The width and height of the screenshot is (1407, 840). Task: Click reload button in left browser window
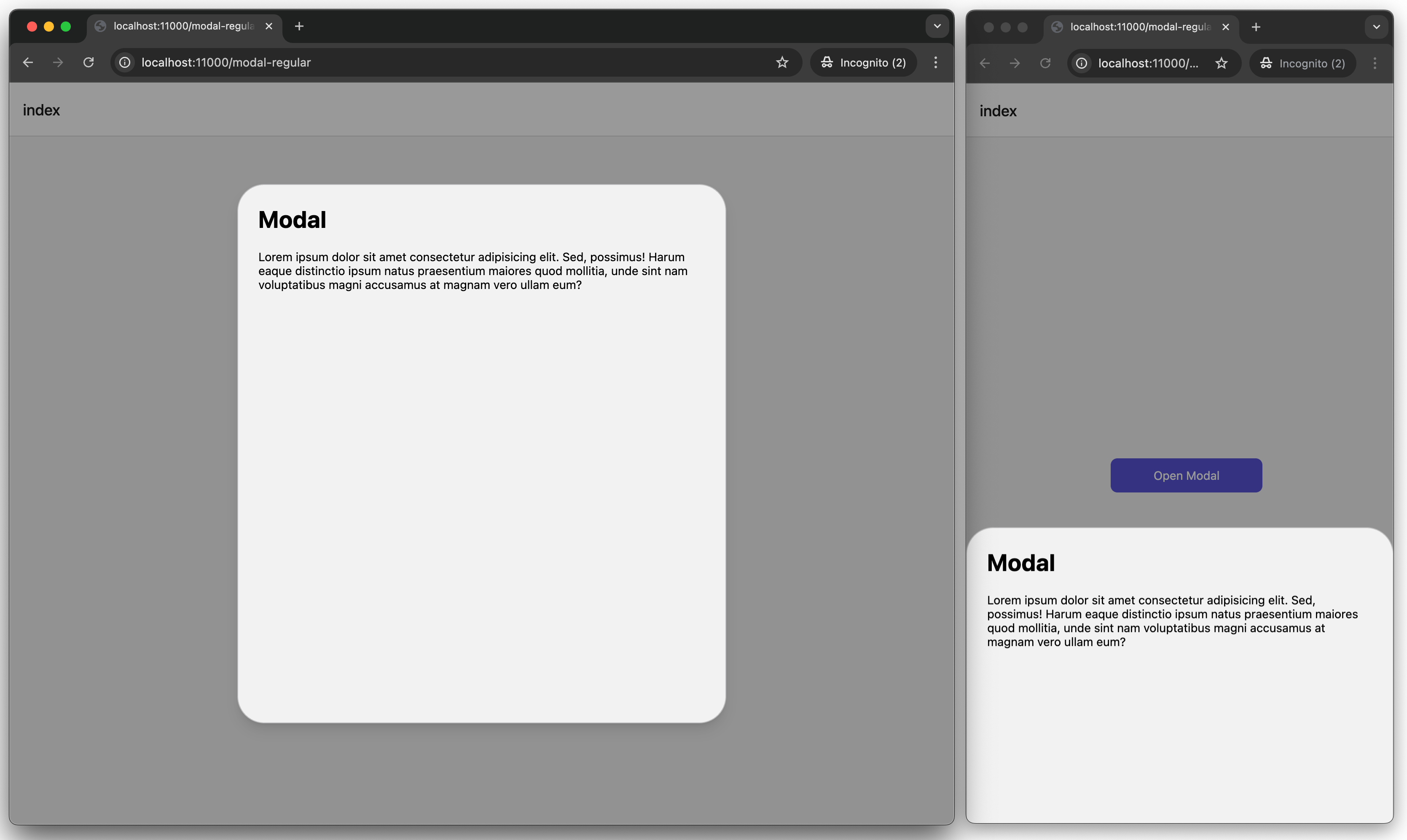(89, 62)
